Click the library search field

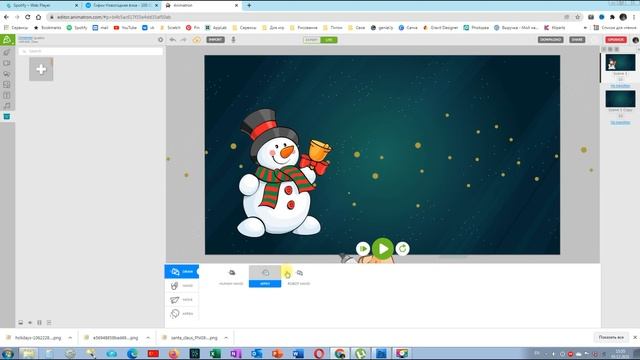click(91, 51)
